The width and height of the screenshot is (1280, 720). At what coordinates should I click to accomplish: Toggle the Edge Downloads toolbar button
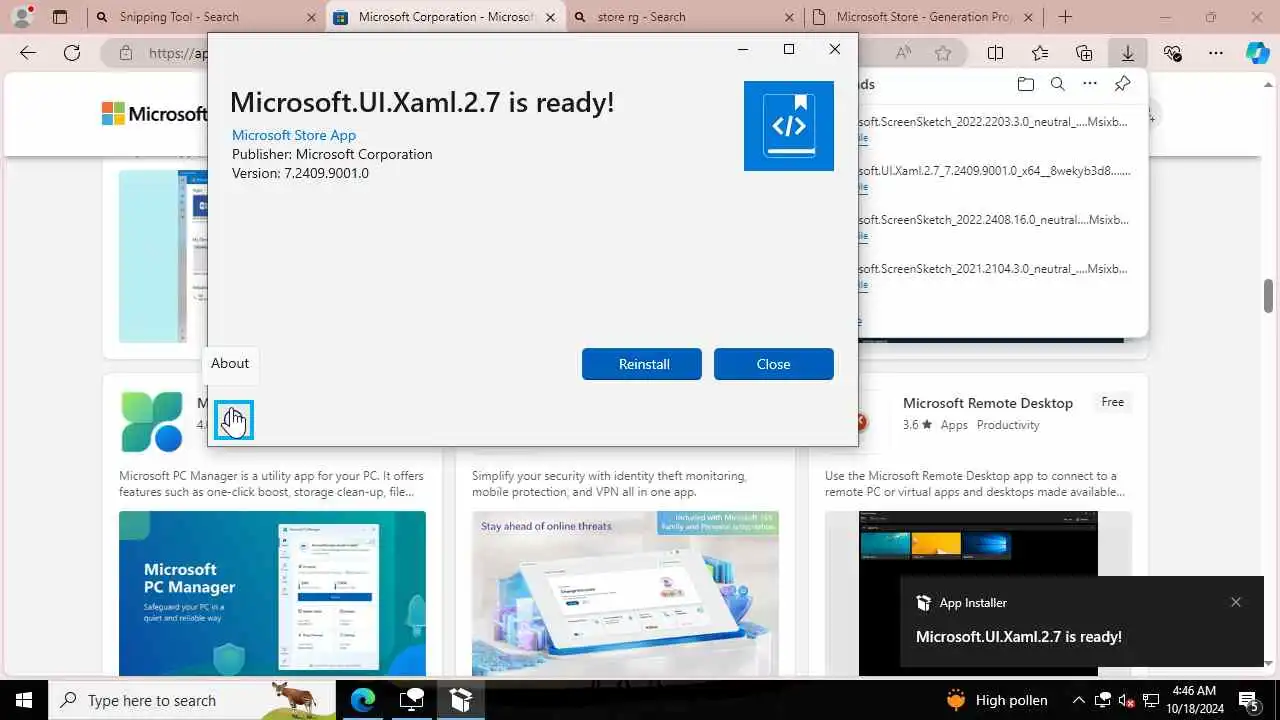pos(1128,53)
